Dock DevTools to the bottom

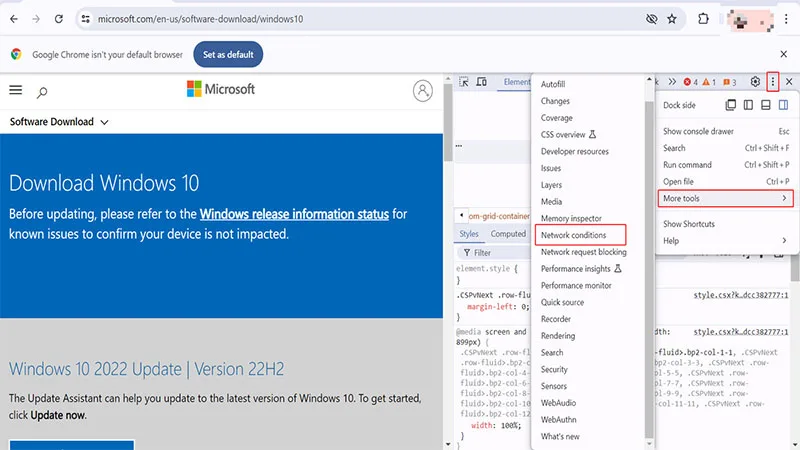pos(765,105)
